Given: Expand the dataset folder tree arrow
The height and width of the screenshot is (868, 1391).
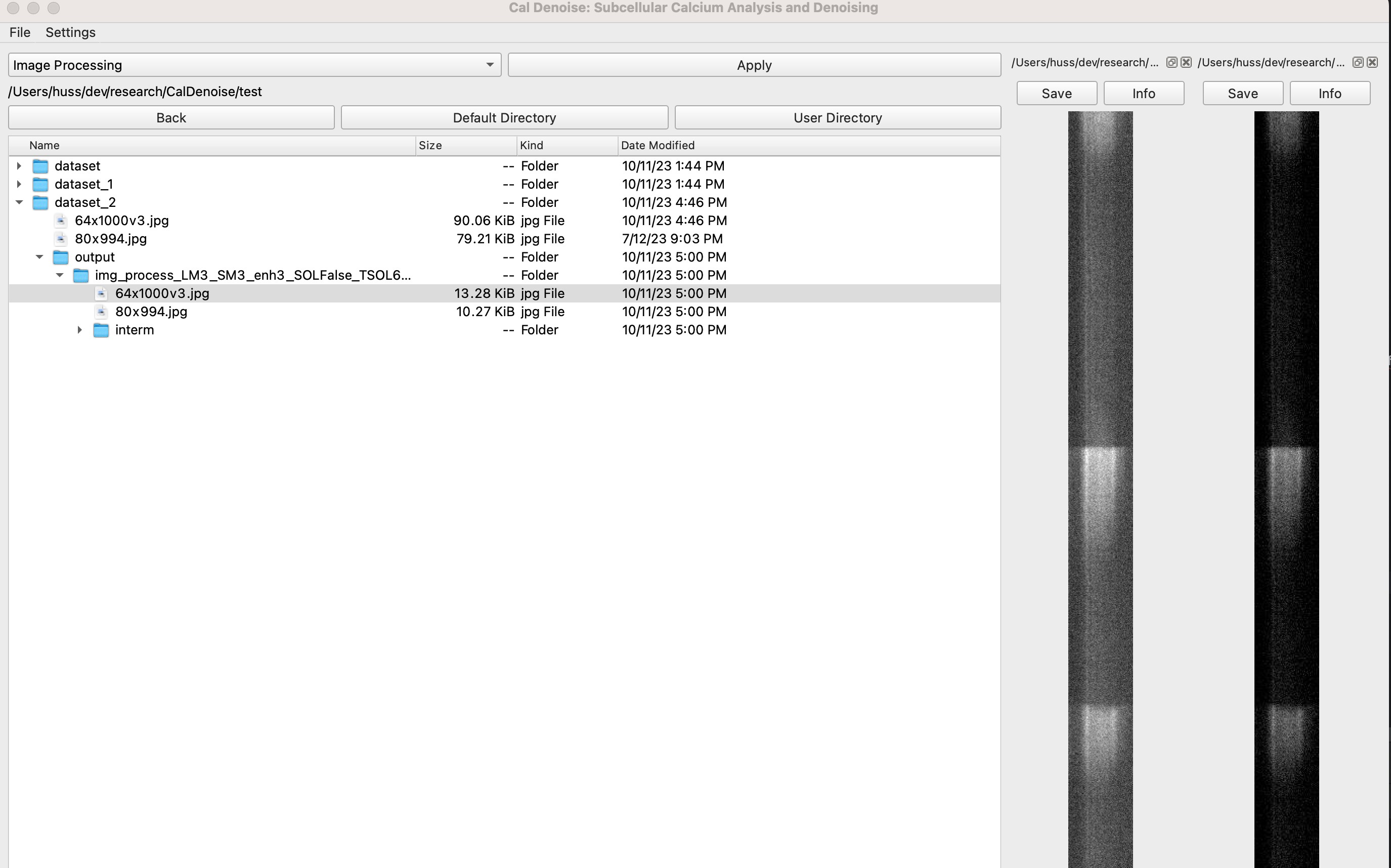Looking at the screenshot, I should [x=19, y=166].
